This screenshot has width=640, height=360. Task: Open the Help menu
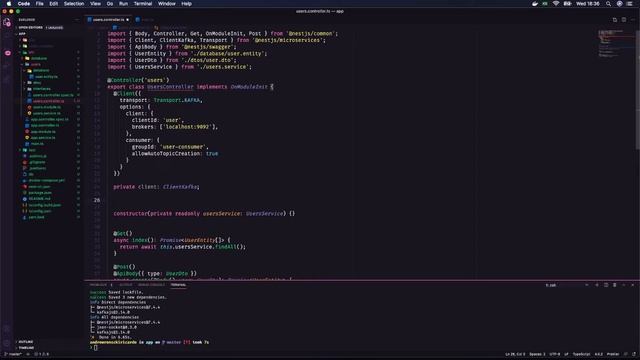(187, 4)
